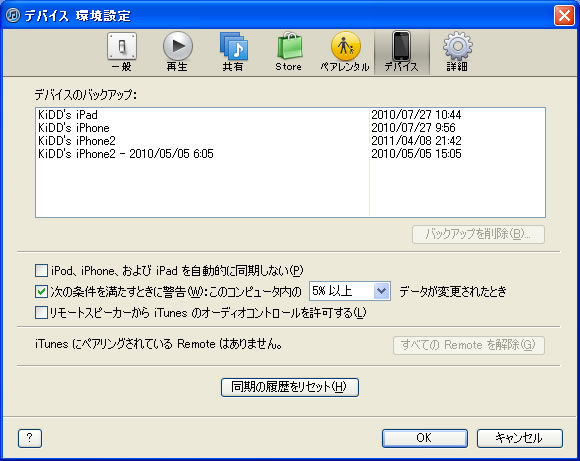Uncheck the data-change warning checkbox
Viewport: 580px width, 461px height.
click(41, 292)
